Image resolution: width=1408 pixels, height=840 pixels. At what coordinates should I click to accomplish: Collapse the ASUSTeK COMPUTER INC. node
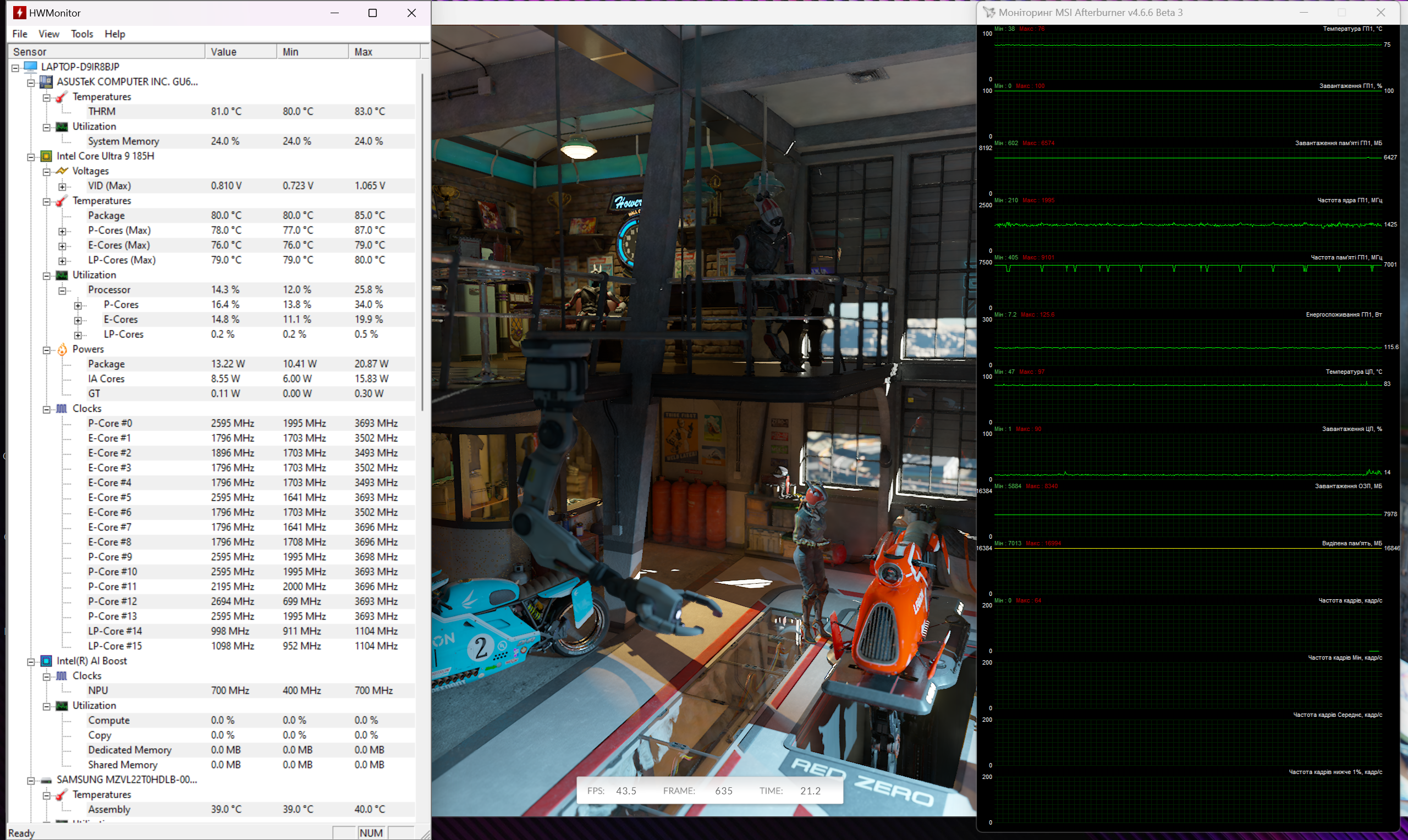point(31,82)
